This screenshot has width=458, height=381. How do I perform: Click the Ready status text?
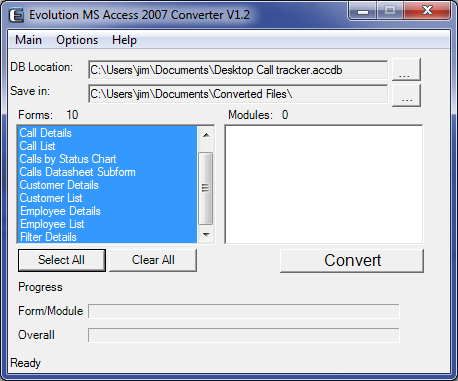tap(26, 363)
